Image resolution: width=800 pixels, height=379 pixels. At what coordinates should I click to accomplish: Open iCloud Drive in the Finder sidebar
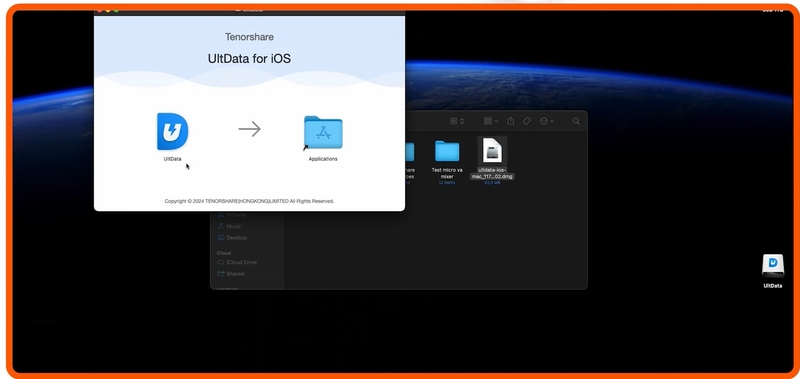point(237,262)
